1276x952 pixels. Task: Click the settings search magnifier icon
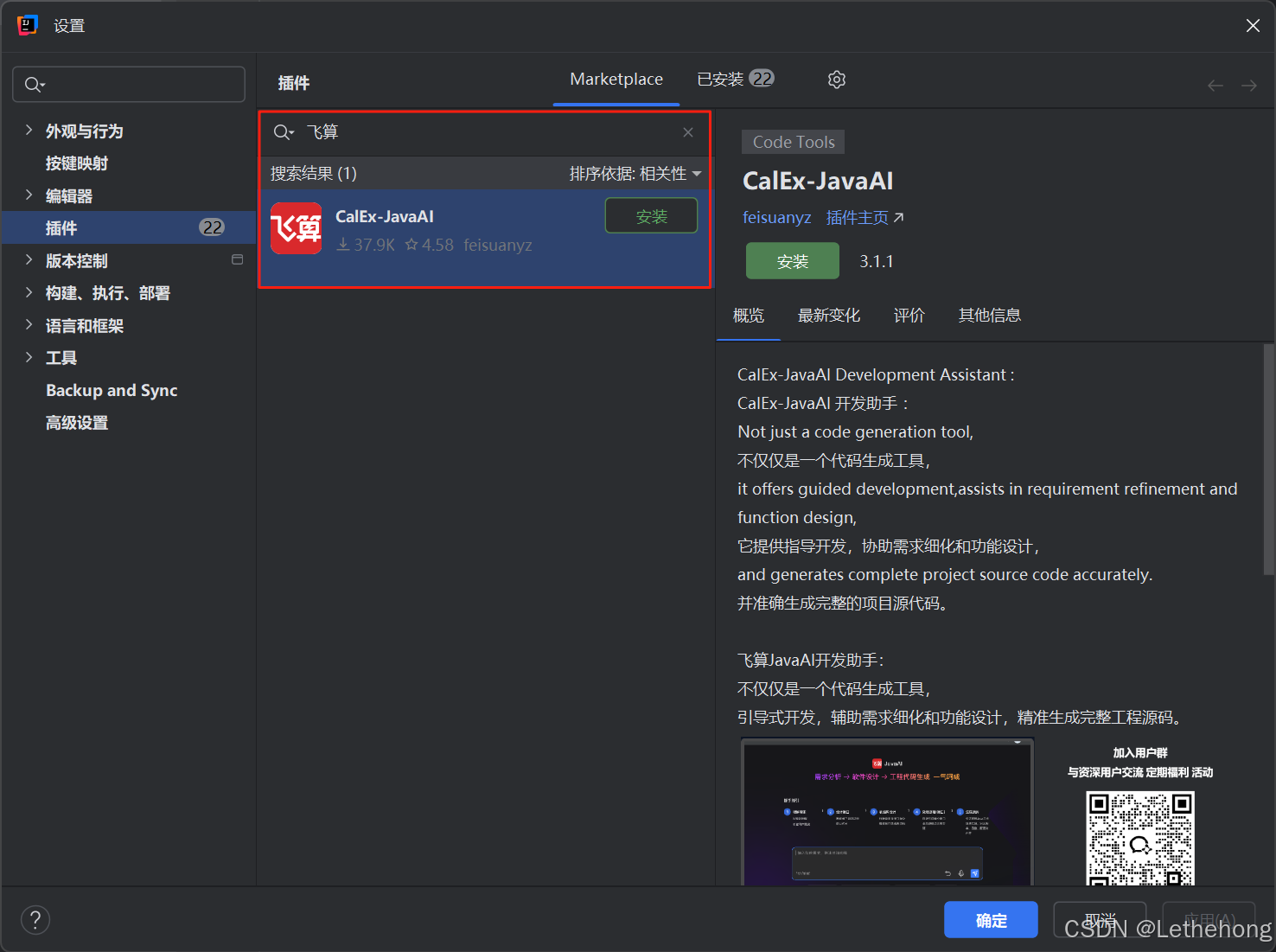click(x=35, y=85)
